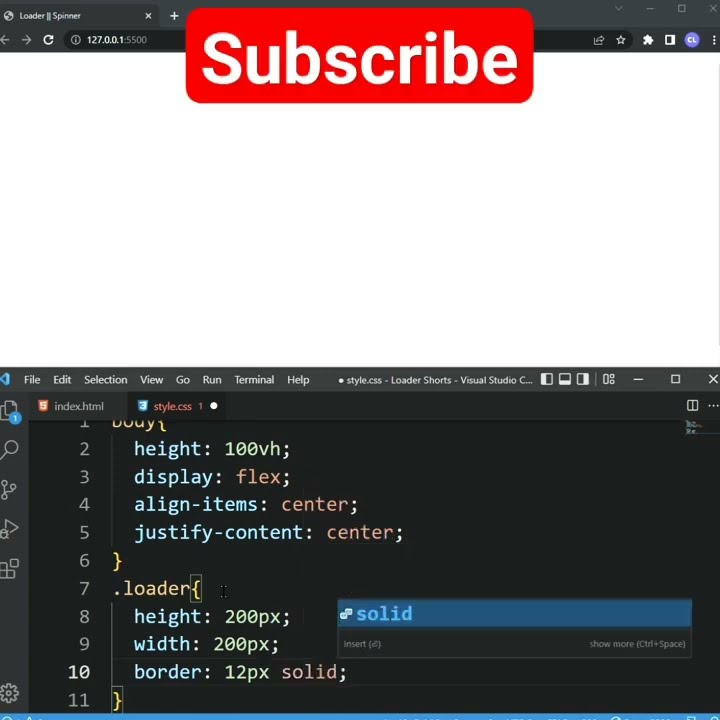View site information for 127.0.0.1
720x720 pixels.
[x=75, y=40]
